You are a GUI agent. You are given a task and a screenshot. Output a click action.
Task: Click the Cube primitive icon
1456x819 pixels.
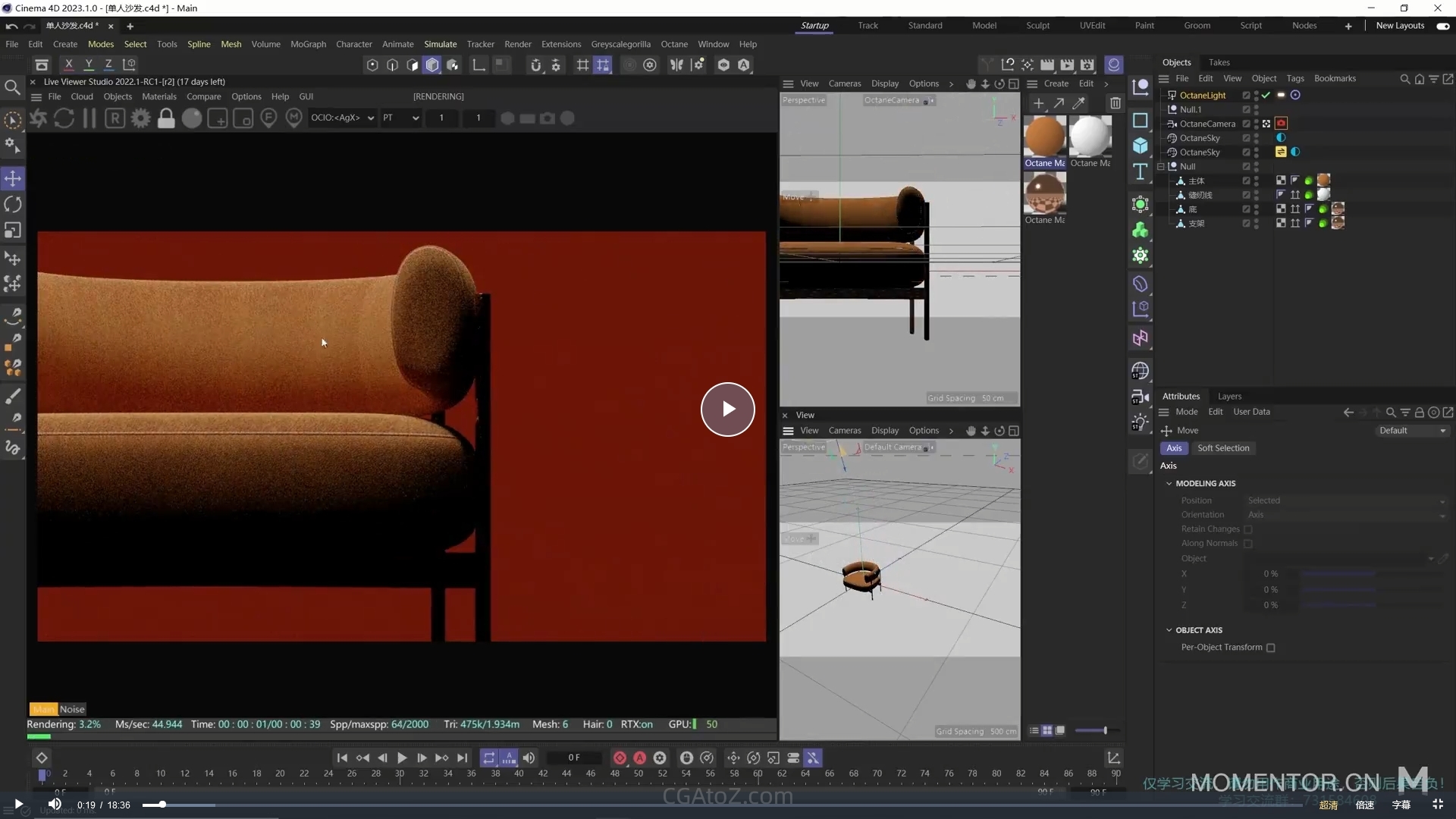click(x=1140, y=146)
